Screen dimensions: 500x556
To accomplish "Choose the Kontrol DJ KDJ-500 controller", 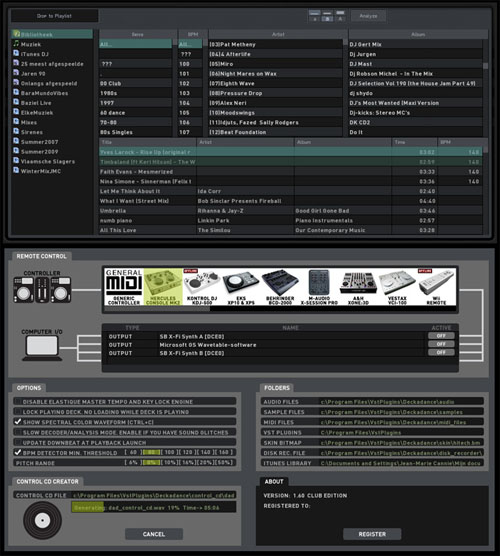I will (202, 287).
